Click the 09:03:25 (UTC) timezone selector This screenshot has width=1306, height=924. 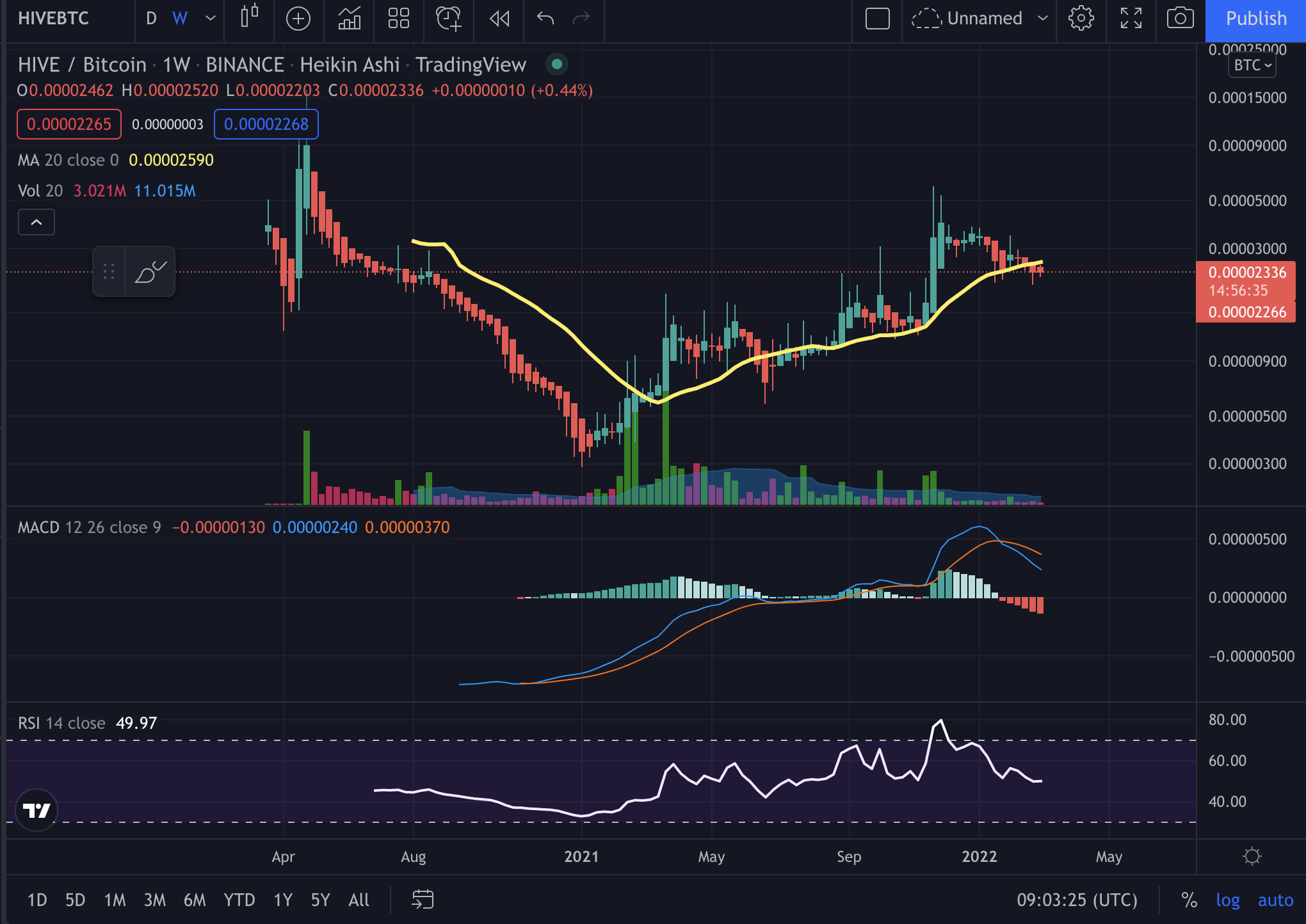(1077, 900)
